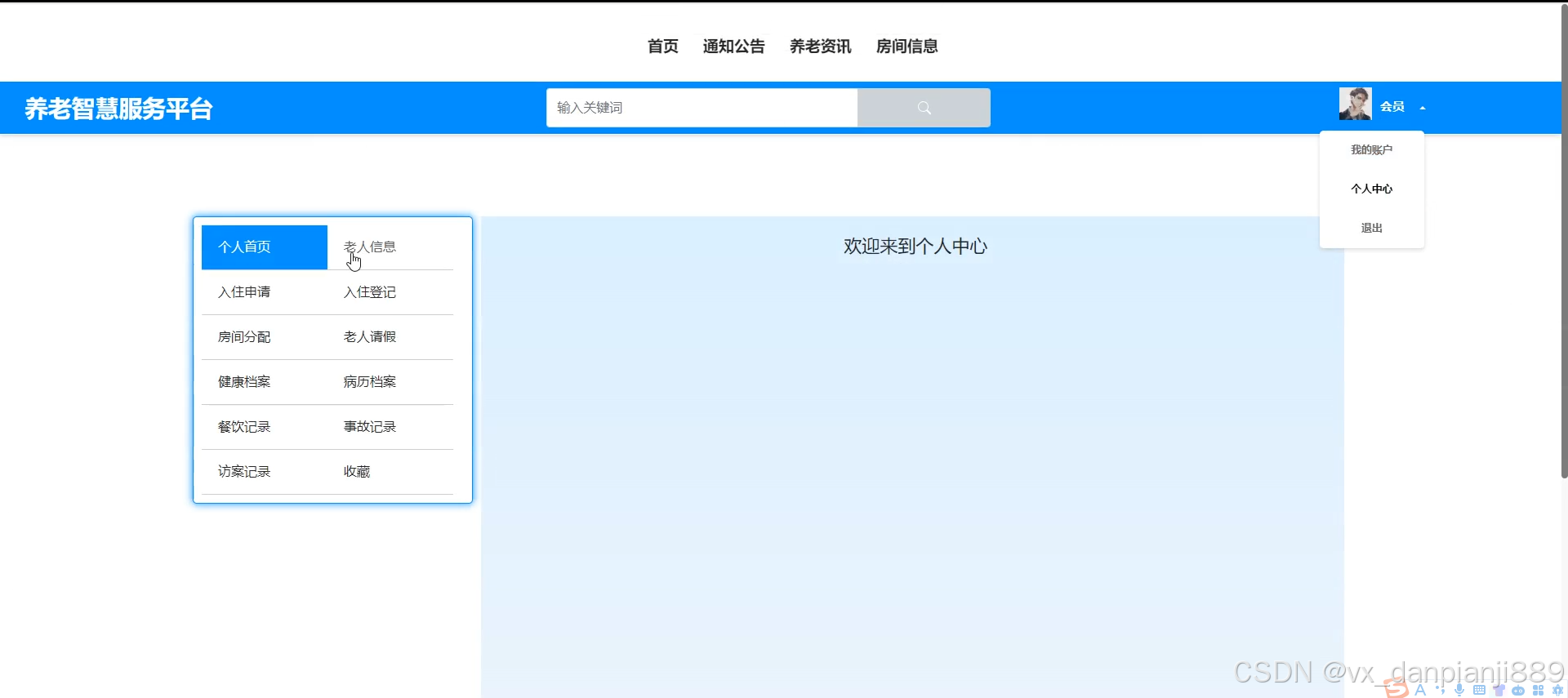
Task: Click the 养老智慧服务平台 site title
Action: click(118, 109)
